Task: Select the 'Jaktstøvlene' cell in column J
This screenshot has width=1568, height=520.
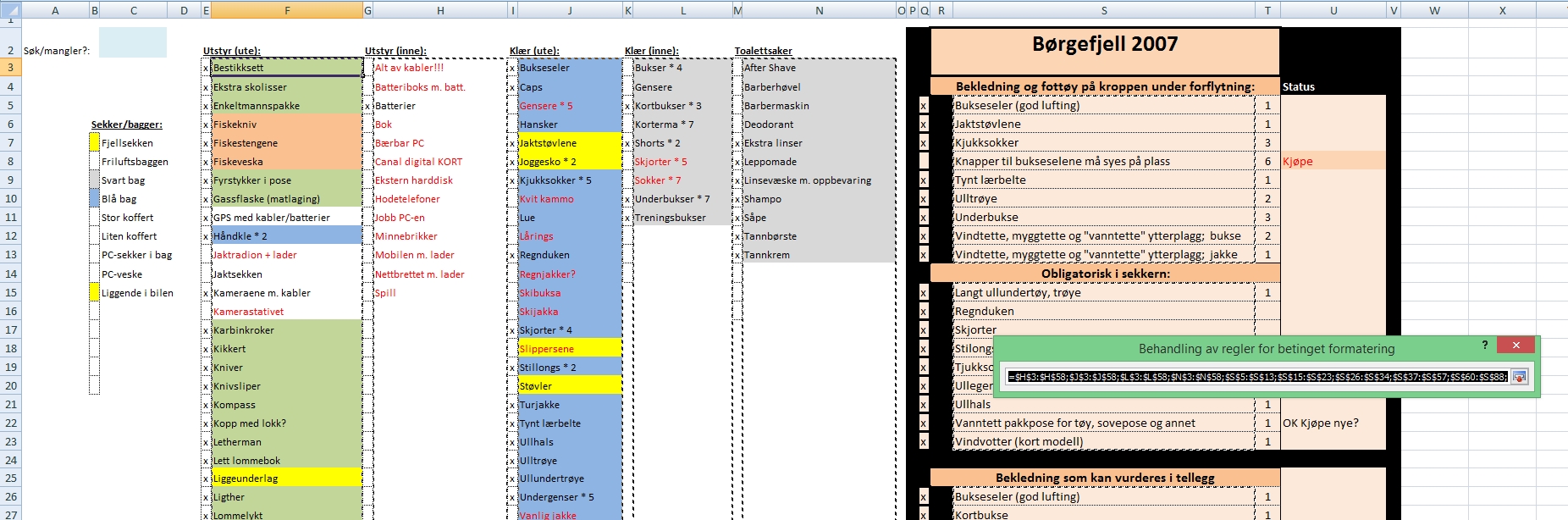Action: tap(570, 143)
